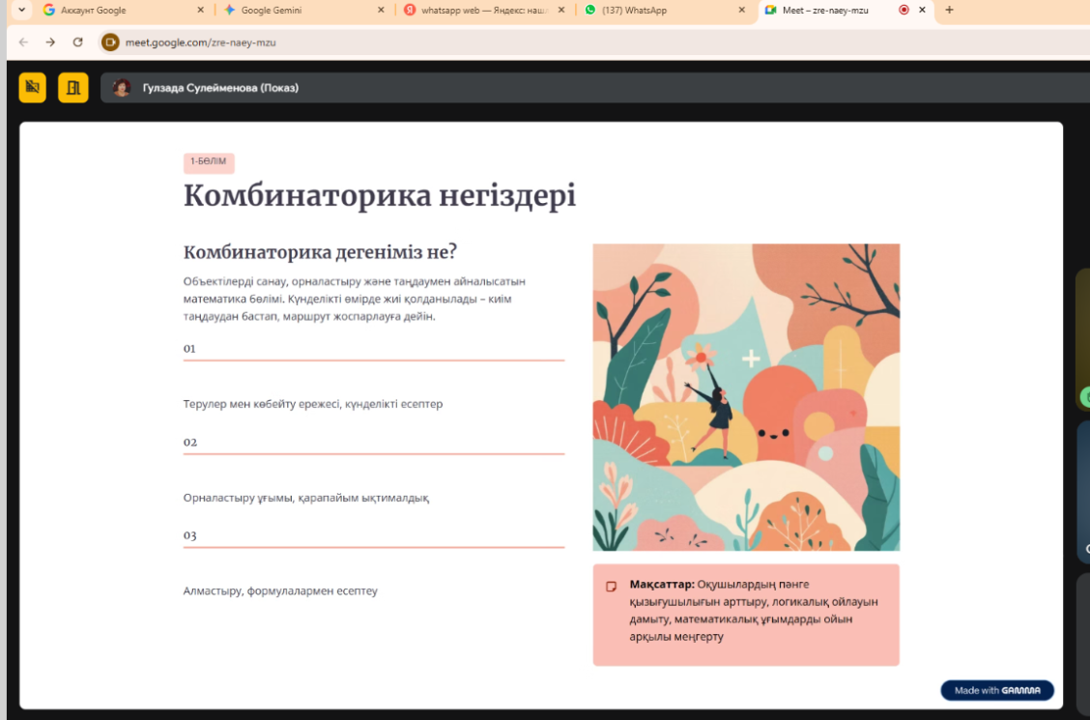Reload the current page
1090x720 pixels.
coord(78,43)
